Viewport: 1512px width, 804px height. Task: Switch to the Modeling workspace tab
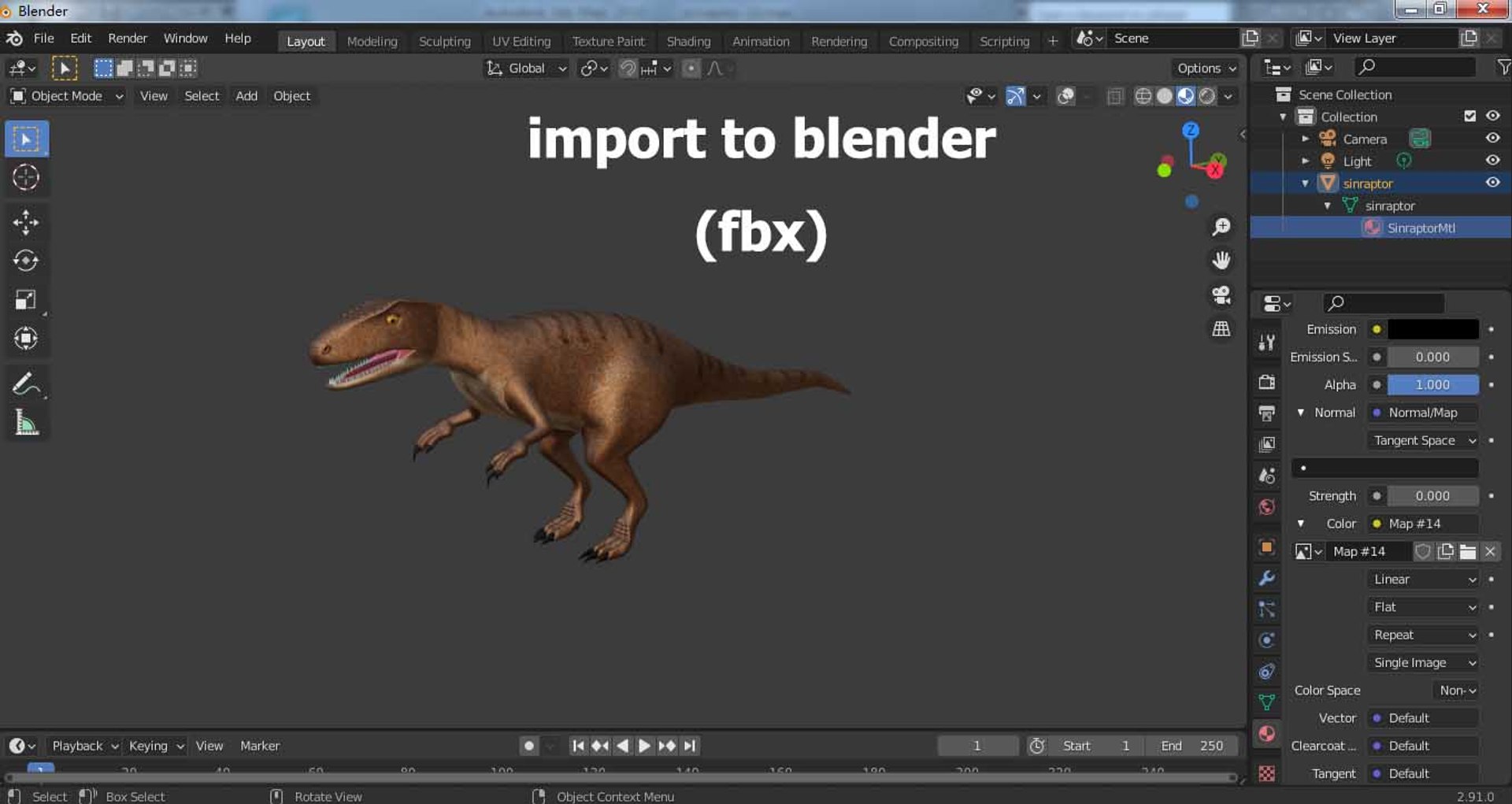coord(372,42)
